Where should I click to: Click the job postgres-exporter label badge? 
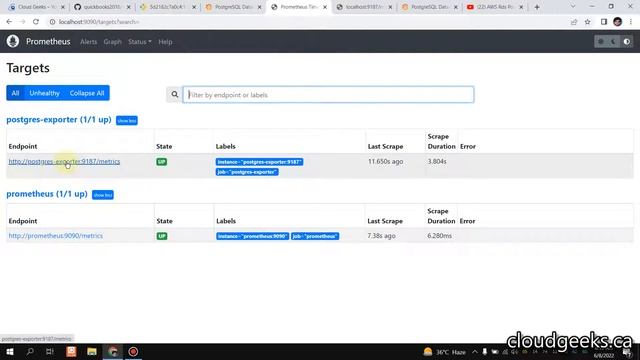click(x=247, y=172)
